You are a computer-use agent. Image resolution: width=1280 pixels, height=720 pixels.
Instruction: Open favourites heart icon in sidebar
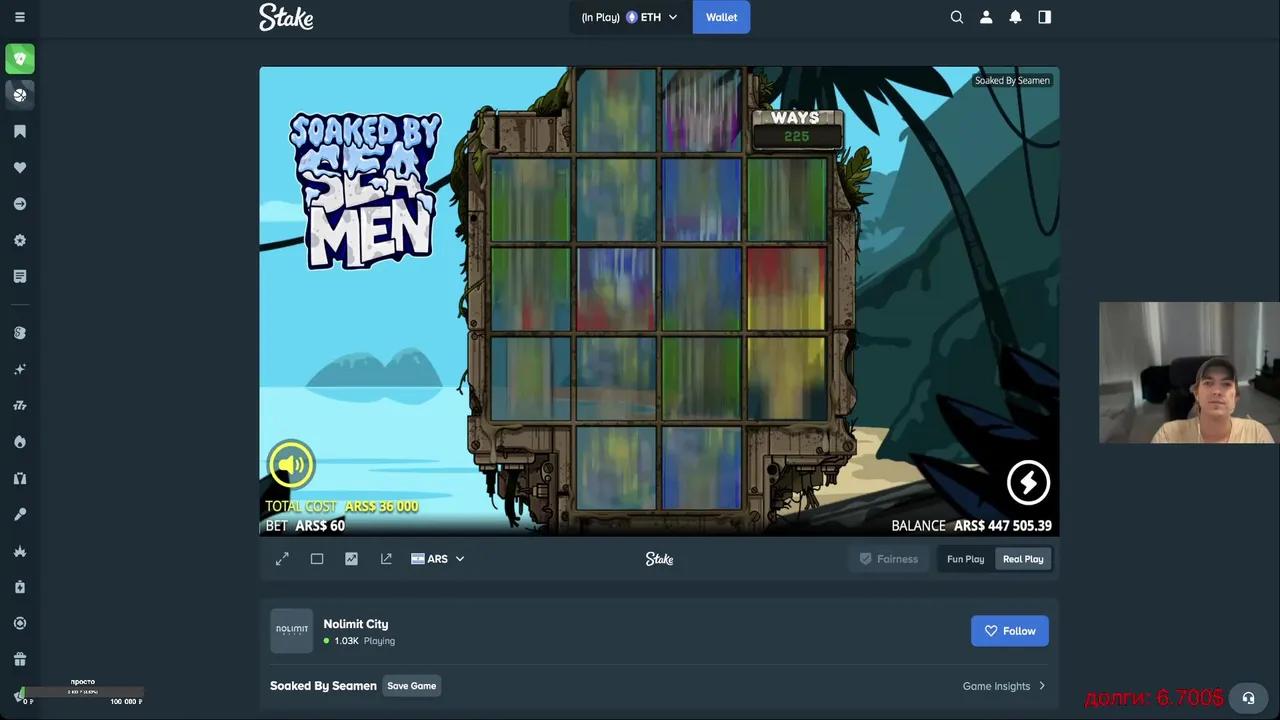click(20, 168)
